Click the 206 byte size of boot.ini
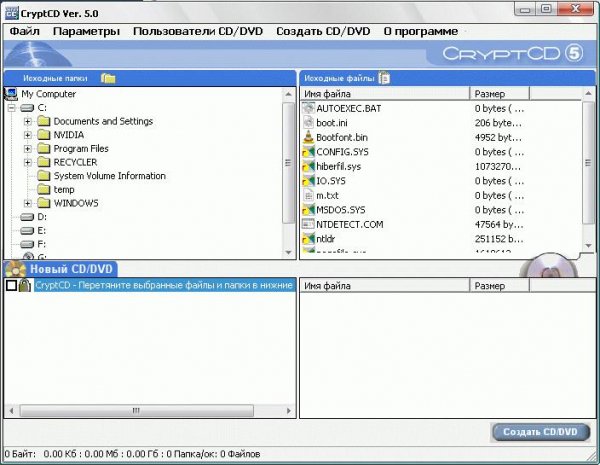This screenshot has width=600, height=465. [x=498, y=123]
